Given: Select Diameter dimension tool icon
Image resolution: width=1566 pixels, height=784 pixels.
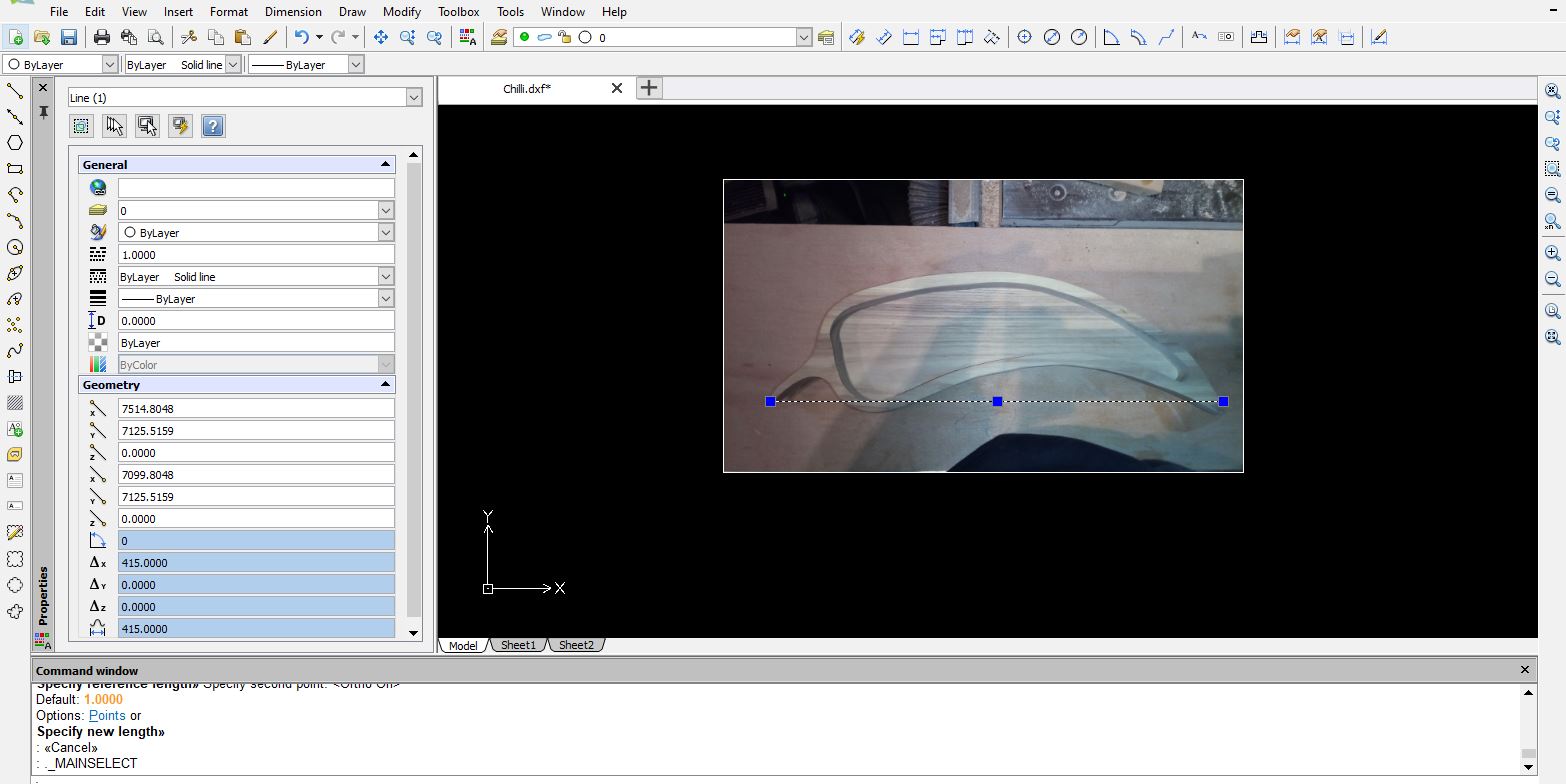Looking at the screenshot, I should 1051,37.
